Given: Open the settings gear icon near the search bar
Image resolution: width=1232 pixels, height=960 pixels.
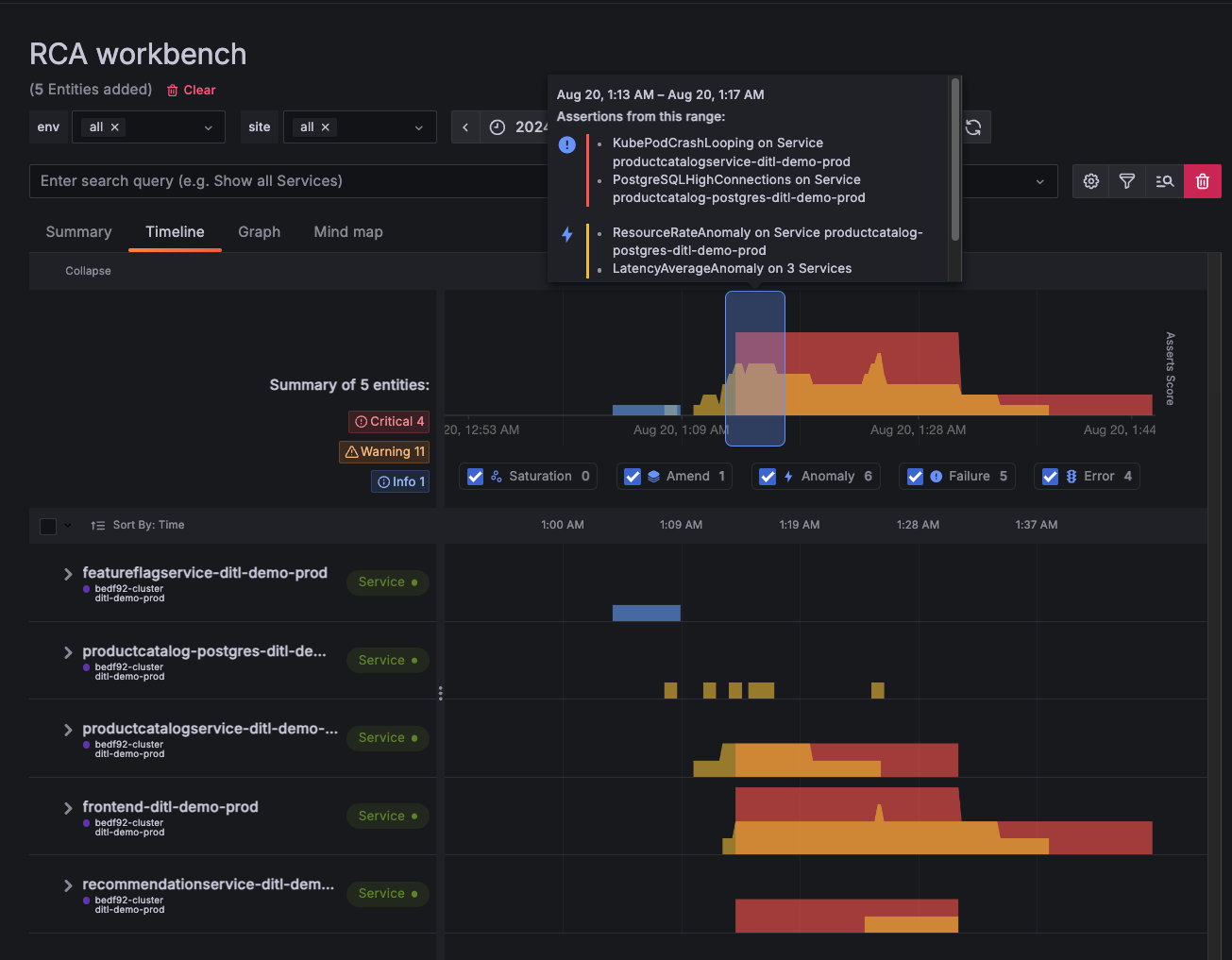Looking at the screenshot, I should 1090,181.
